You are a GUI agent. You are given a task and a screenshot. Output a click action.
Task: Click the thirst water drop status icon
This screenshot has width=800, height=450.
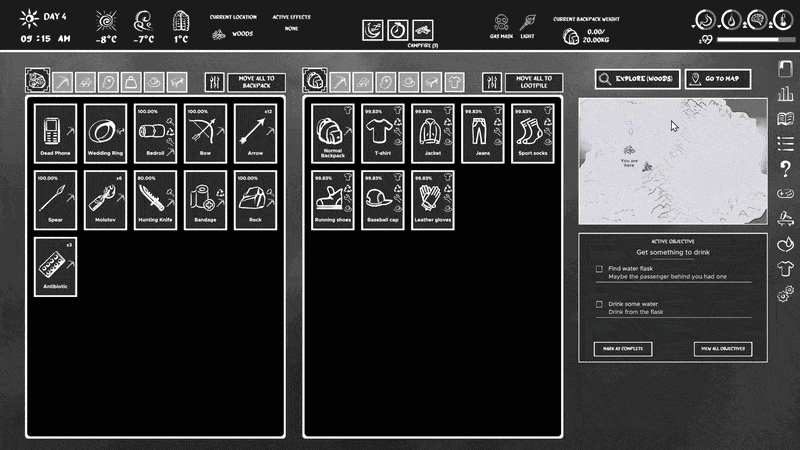[x=731, y=20]
